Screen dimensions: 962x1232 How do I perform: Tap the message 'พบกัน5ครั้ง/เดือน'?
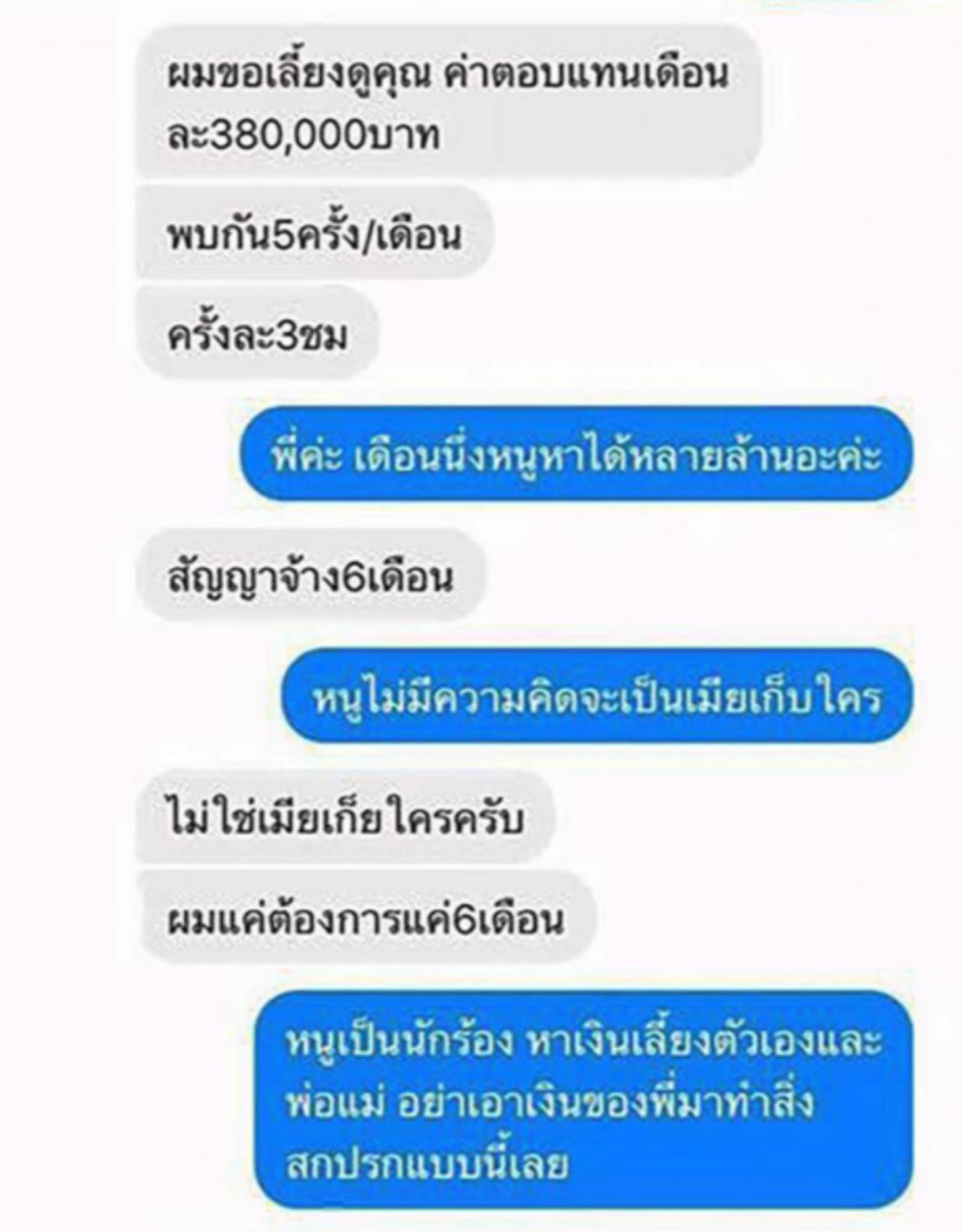[314, 234]
